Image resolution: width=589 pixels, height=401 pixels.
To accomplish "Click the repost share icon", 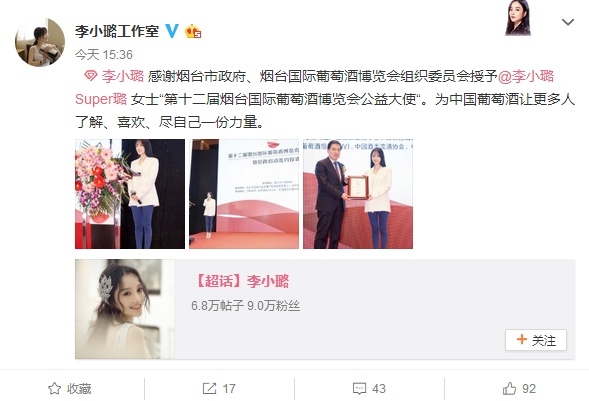I will click(x=209, y=388).
